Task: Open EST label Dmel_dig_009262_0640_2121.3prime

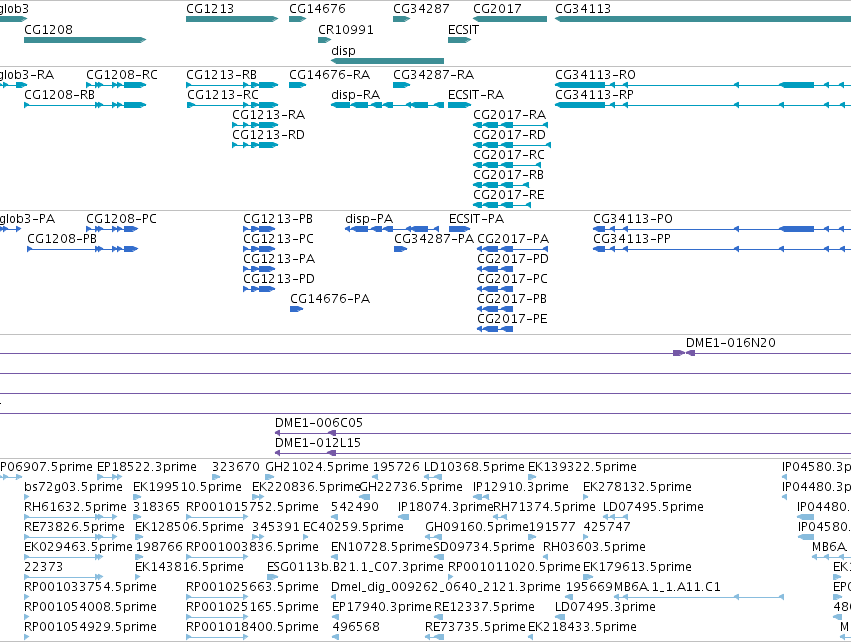Action: tap(446, 587)
